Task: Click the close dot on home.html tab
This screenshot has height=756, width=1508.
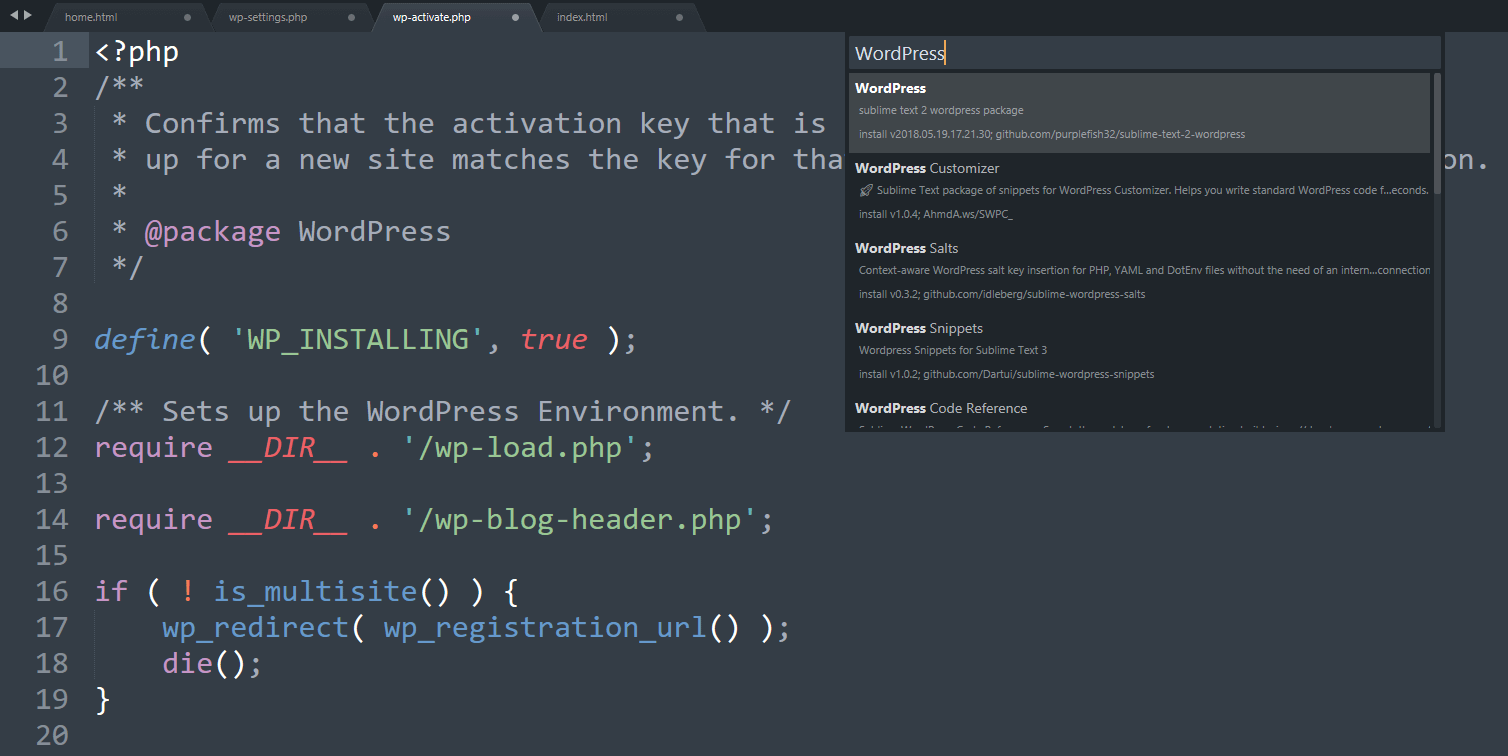Action: (x=186, y=17)
